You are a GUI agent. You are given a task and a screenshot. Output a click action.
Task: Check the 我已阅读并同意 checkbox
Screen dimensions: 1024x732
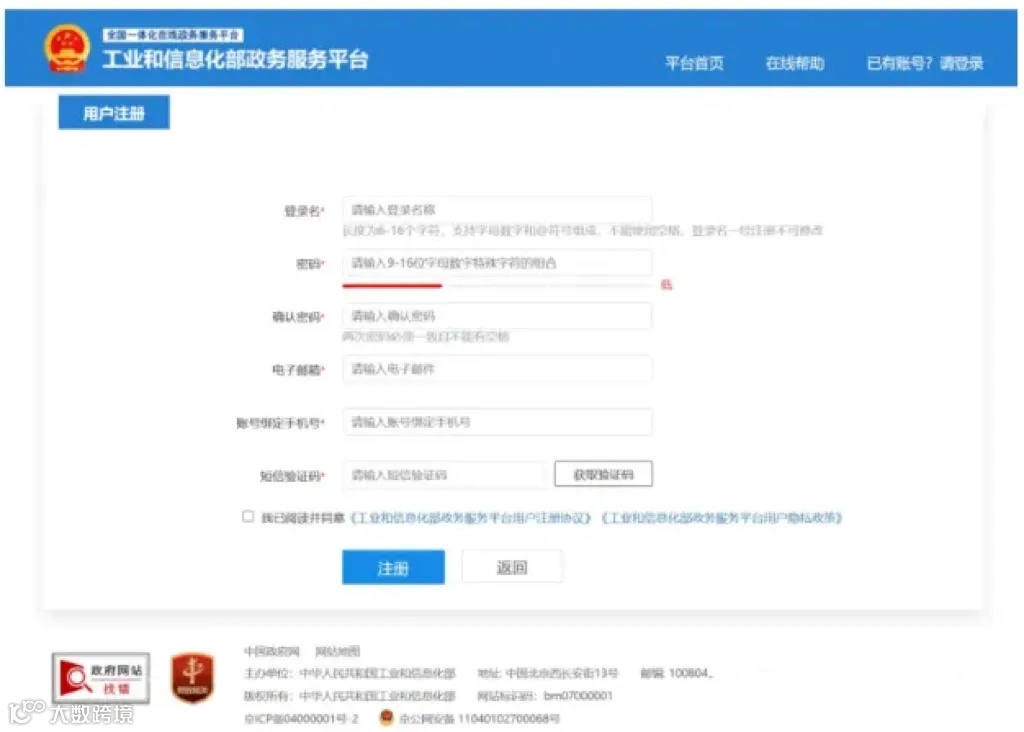tap(248, 517)
